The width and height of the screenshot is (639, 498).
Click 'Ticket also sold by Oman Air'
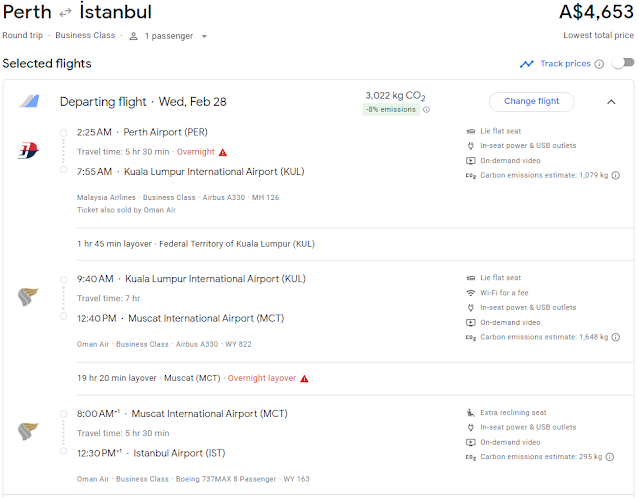point(126,210)
